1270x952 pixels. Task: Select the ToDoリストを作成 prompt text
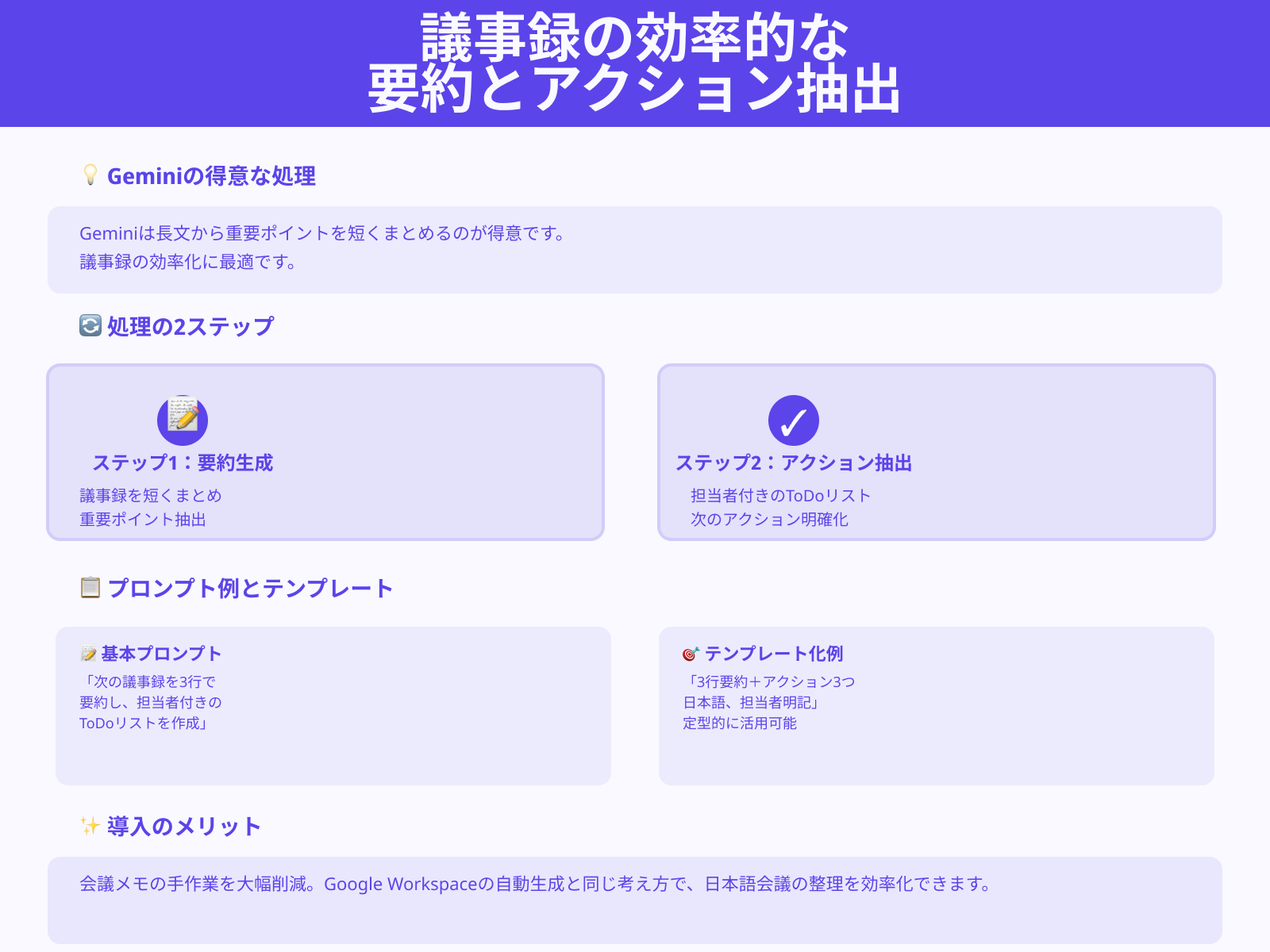click(143, 723)
